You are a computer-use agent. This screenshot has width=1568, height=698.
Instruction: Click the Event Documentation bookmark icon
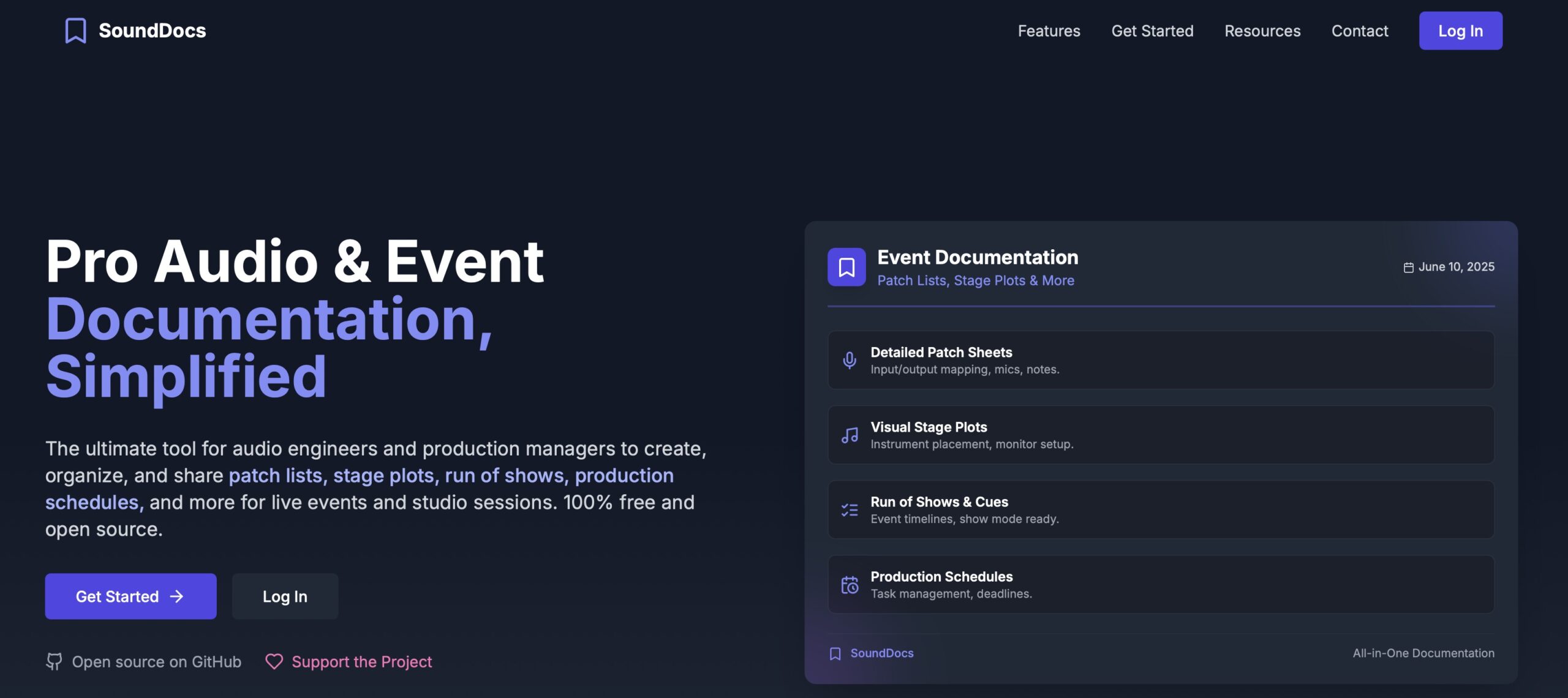click(x=846, y=267)
